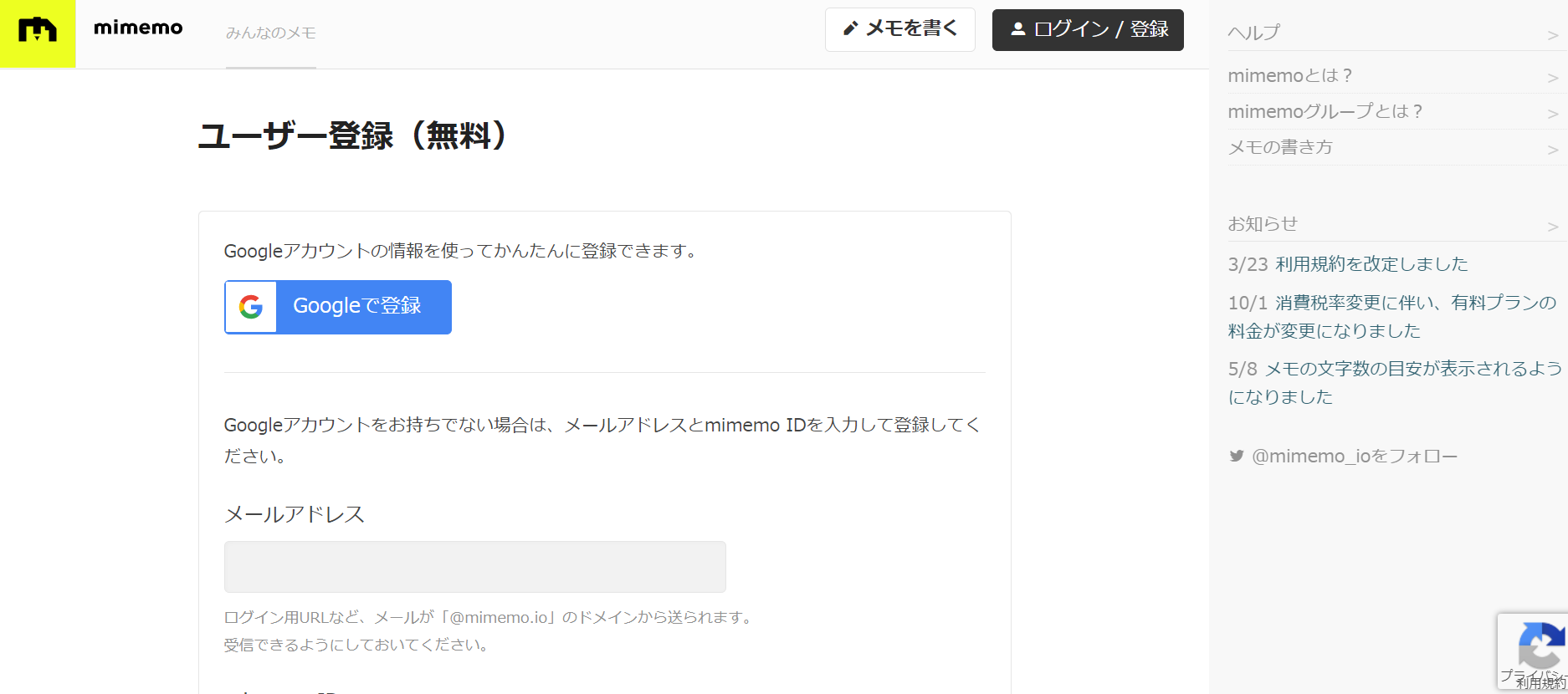Switch to the みんなのメモ tab
Viewport: 1568px width, 694px height.
point(271,33)
